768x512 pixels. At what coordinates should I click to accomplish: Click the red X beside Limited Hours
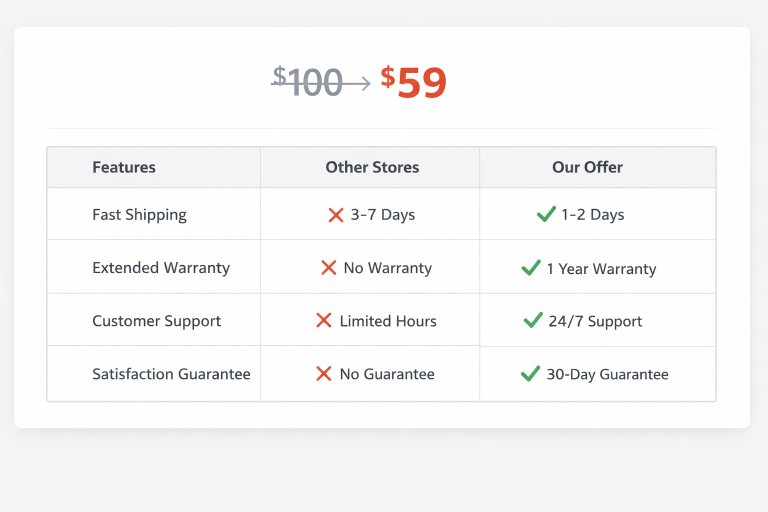[x=324, y=321]
